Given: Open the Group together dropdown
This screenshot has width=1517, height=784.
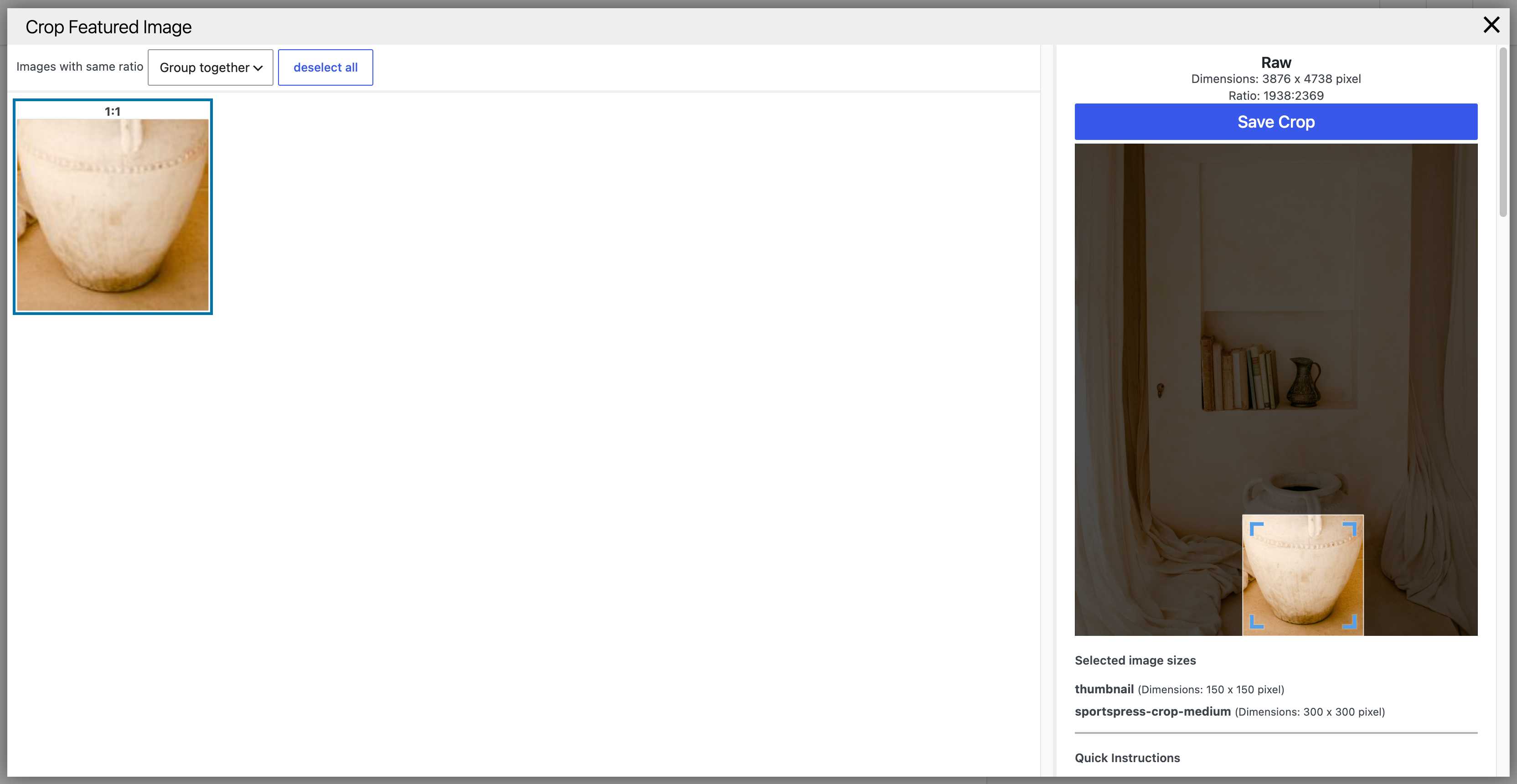Looking at the screenshot, I should point(210,67).
